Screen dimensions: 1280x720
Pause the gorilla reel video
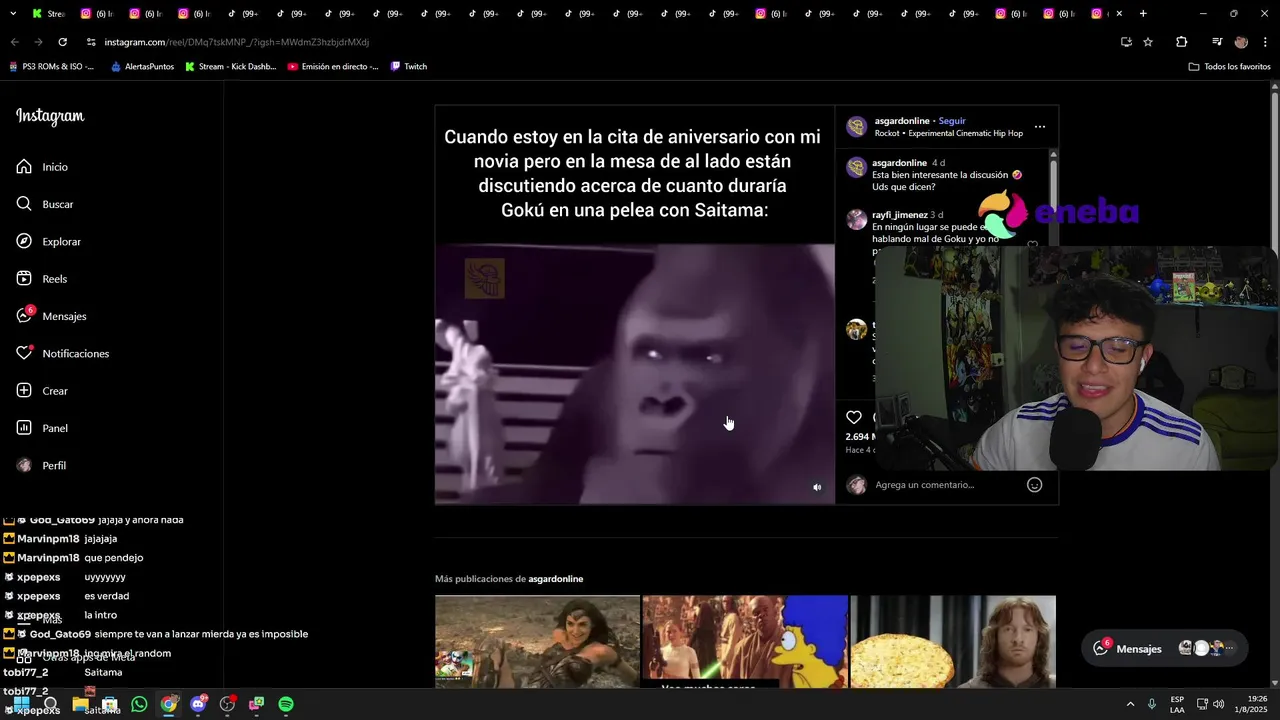click(634, 374)
